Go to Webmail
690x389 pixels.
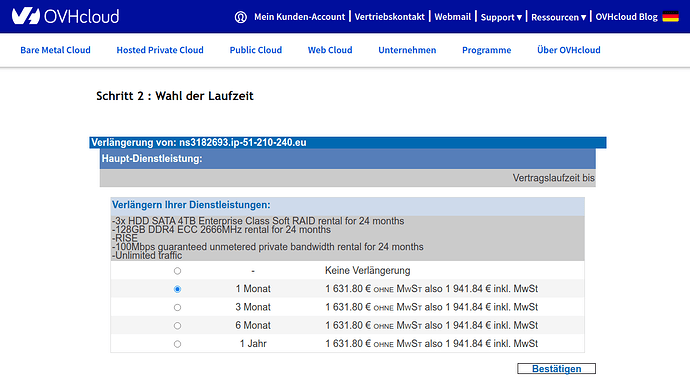(x=452, y=17)
